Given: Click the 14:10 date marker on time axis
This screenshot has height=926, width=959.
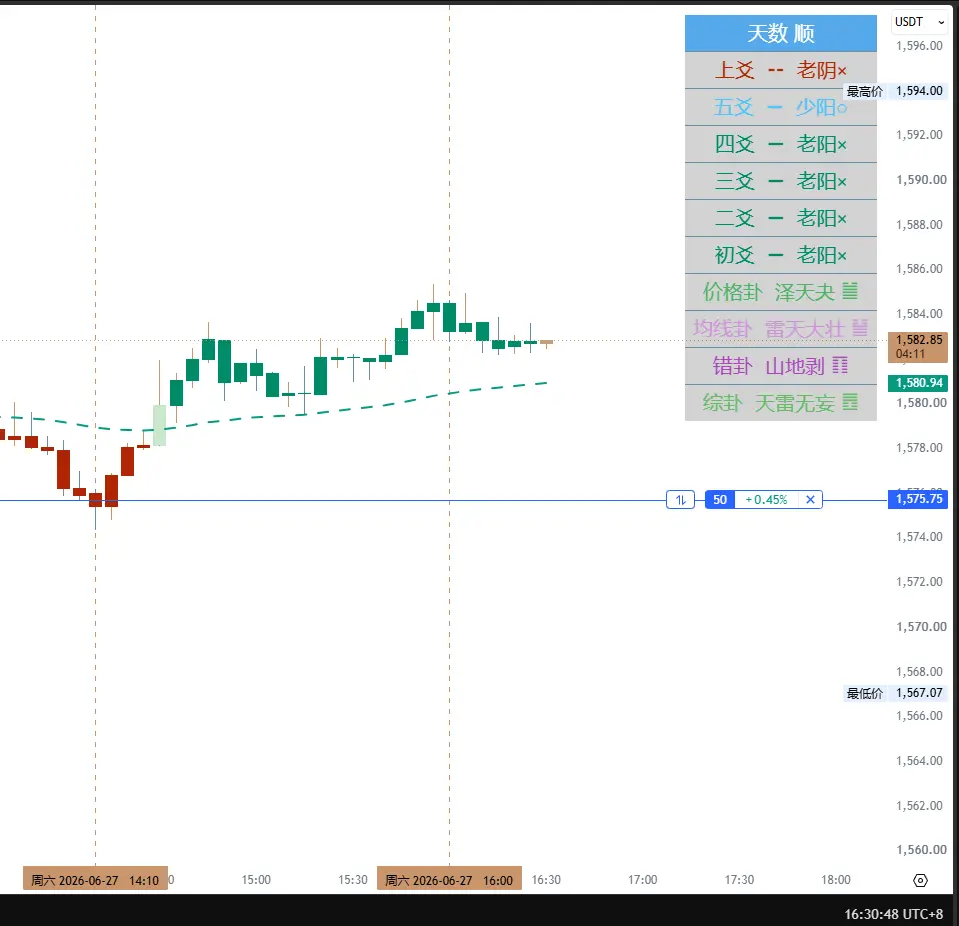Looking at the screenshot, I should 95,880.
